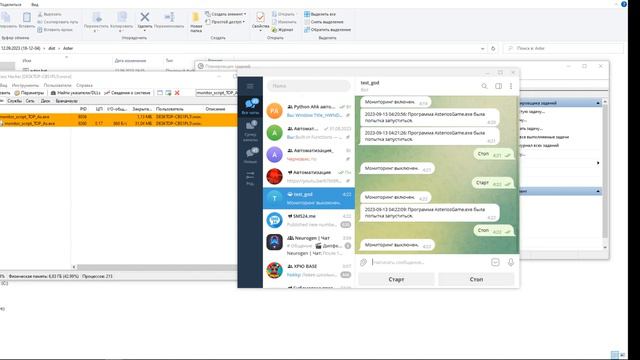Open the second chat folder in Telegram sidebar
Image resolution: width=640 pixels, height=360 pixels.
pos(250,131)
